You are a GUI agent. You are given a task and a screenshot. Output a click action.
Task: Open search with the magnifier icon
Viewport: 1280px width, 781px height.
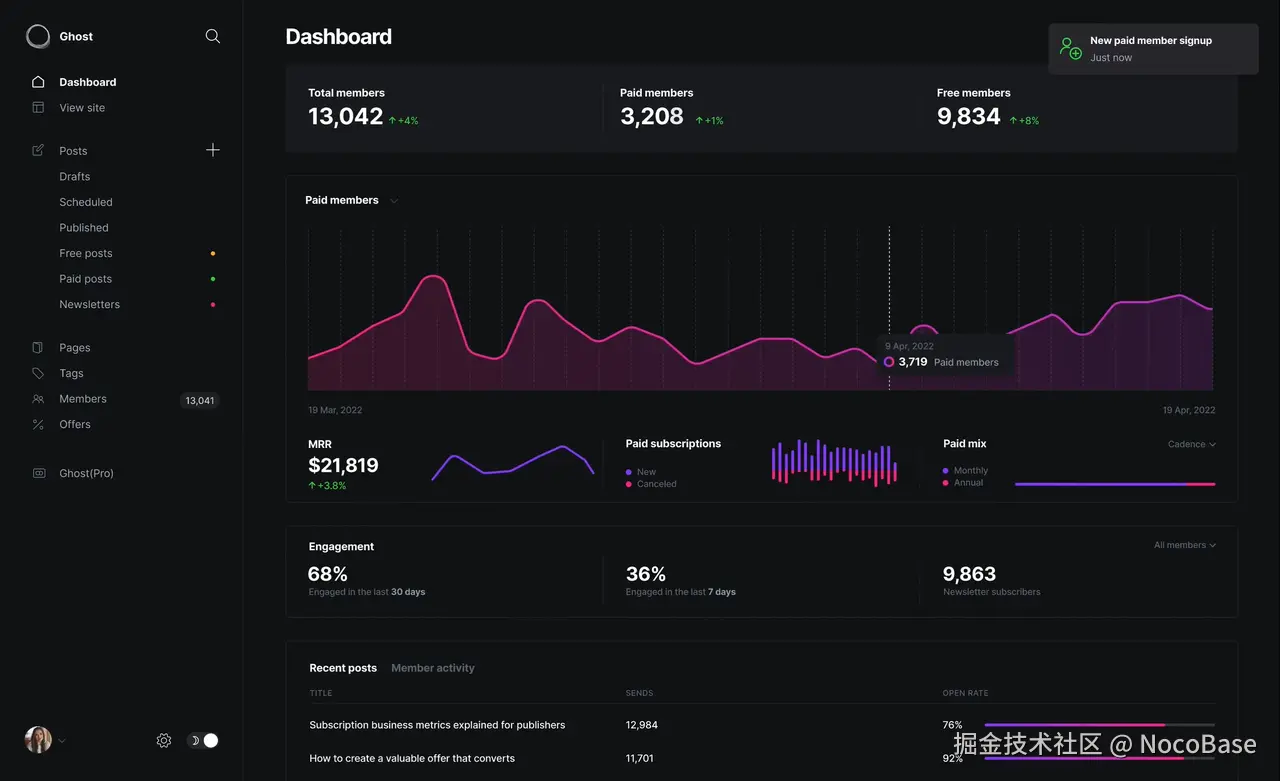[x=213, y=36]
